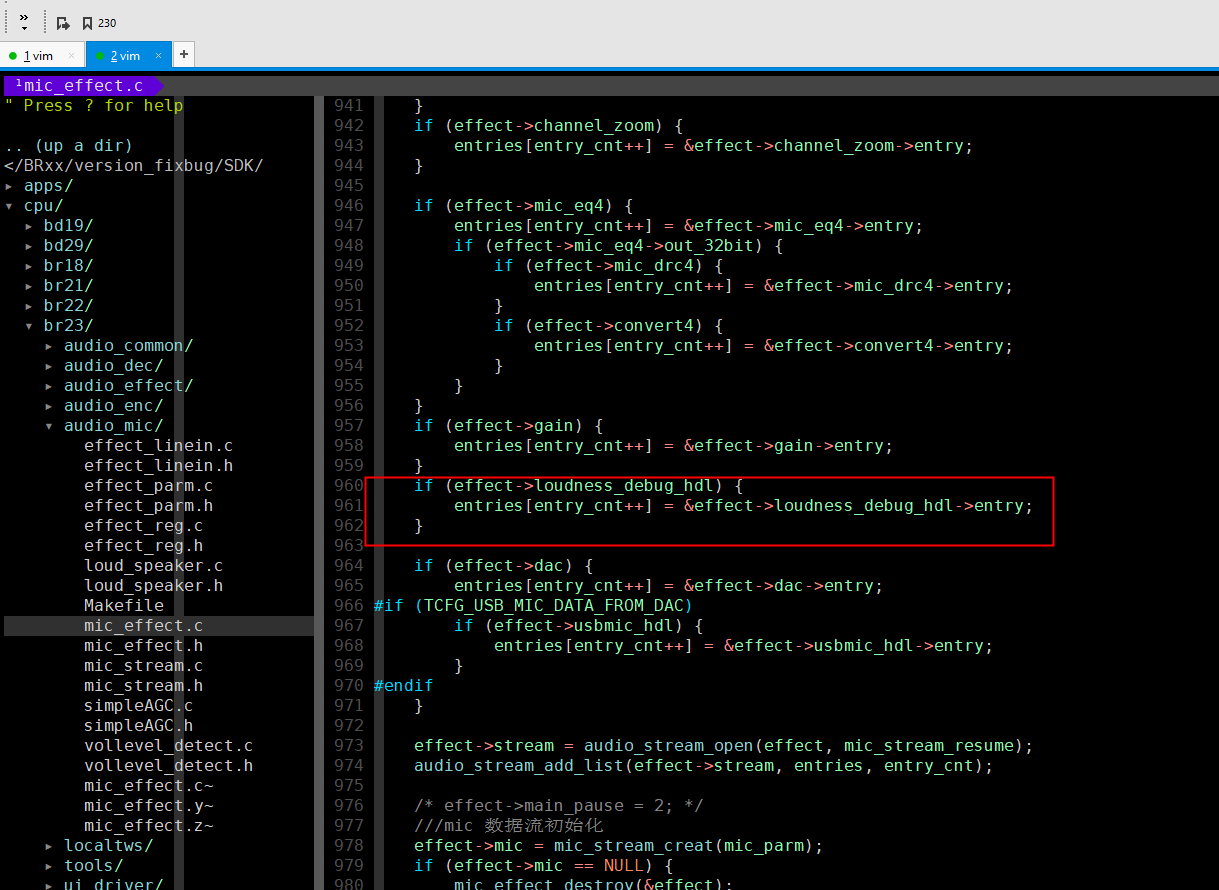Click 'channel_zoom' condition on line 942
Image resolution: width=1219 pixels, height=890 pixels.
click(593, 126)
